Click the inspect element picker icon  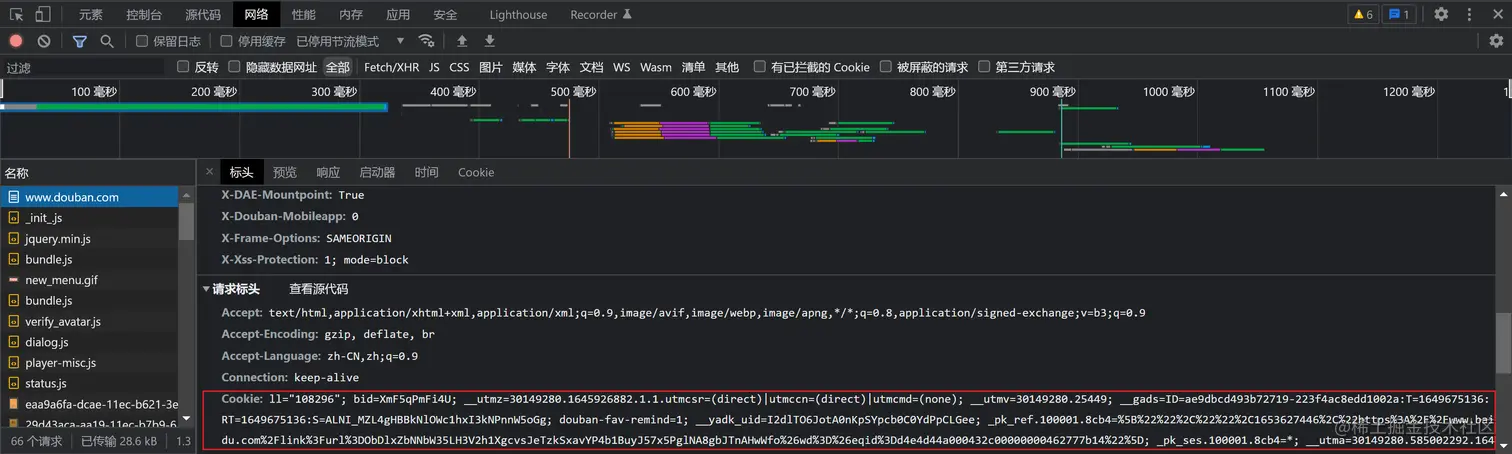pyautogui.click(x=15, y=15)
